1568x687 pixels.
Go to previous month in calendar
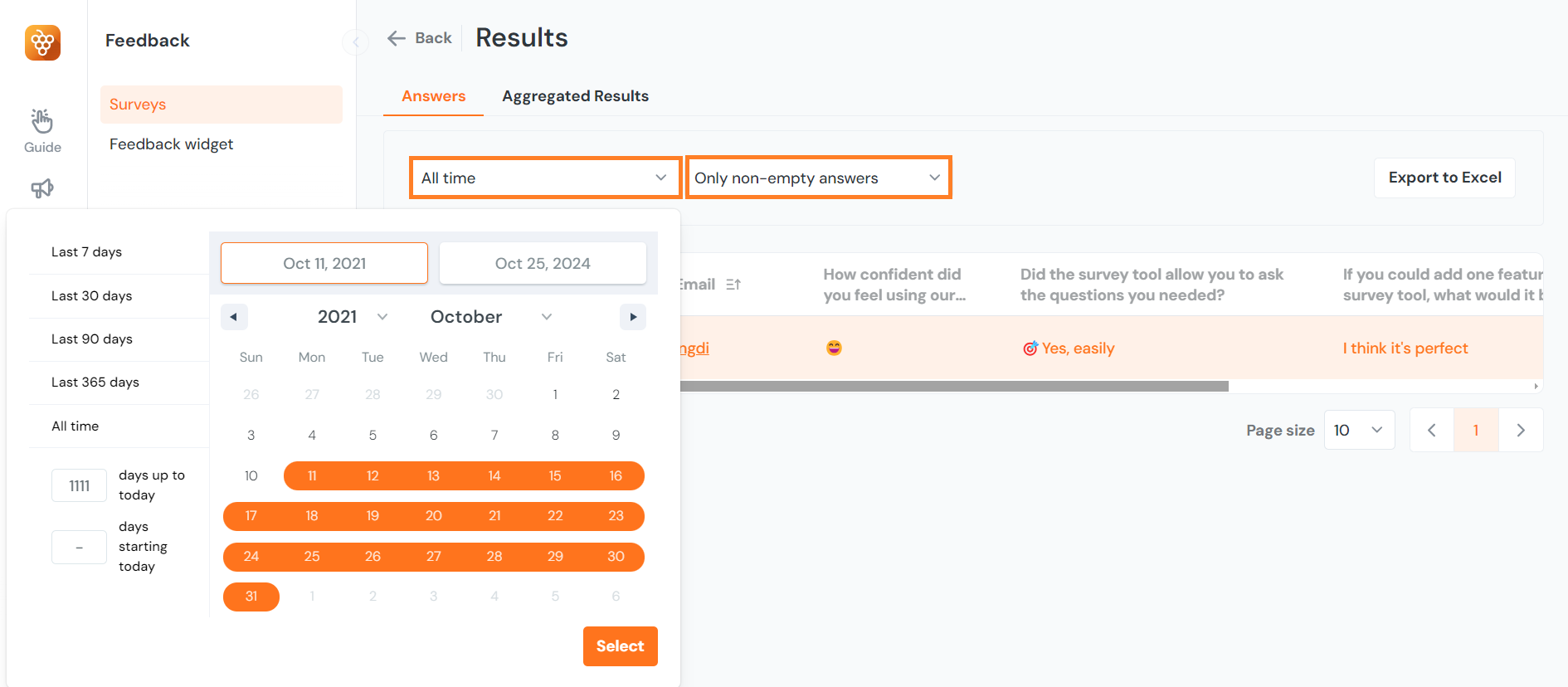pos(234,317)
